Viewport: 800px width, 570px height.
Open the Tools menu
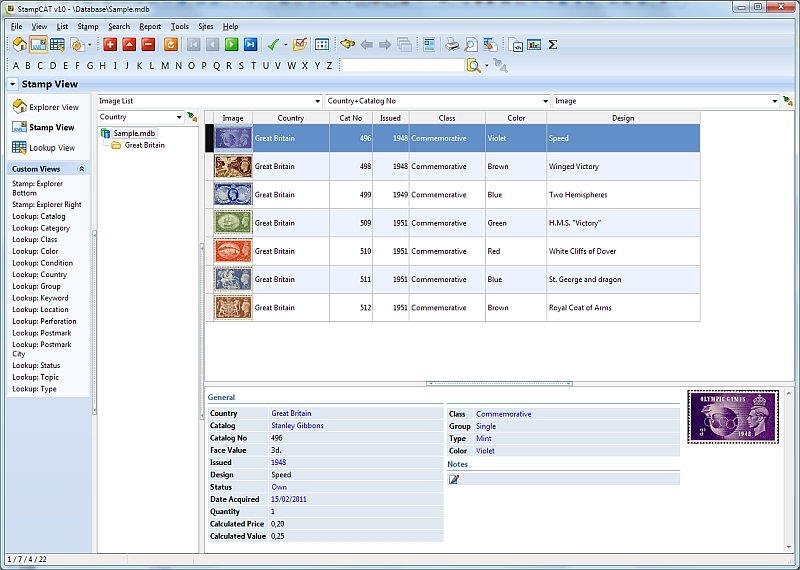(x=180, y=27)
